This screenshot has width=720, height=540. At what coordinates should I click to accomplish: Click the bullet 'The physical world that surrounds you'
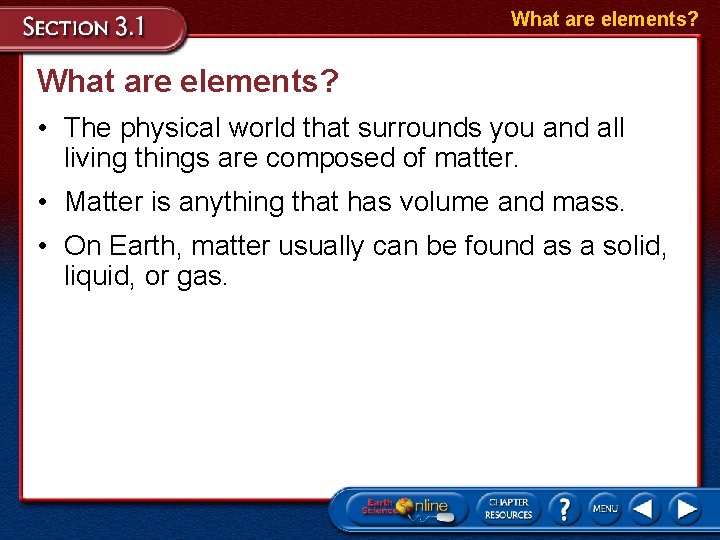click(344, 128)
